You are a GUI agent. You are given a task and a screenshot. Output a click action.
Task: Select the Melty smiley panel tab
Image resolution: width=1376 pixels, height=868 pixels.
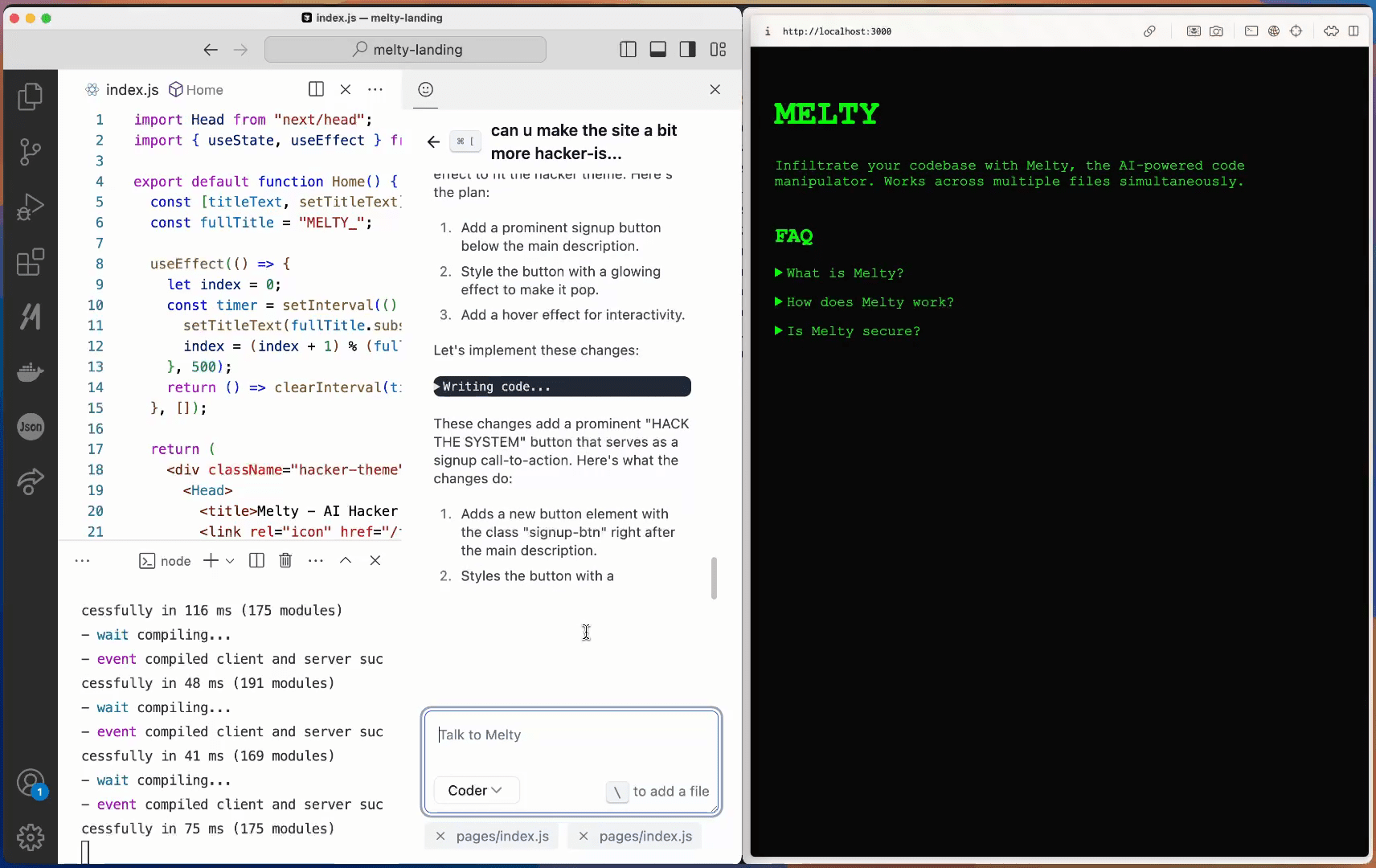[x=426, y=89]
